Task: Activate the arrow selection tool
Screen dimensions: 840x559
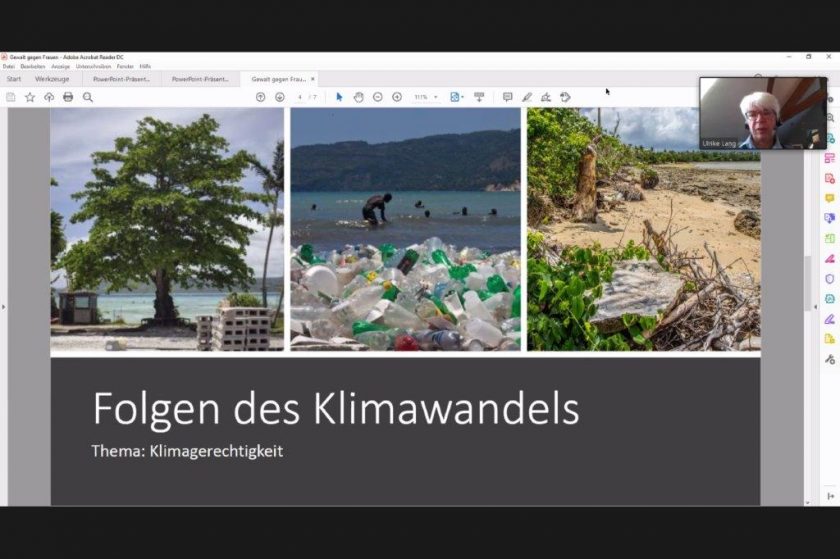Action: pos(339,97)
